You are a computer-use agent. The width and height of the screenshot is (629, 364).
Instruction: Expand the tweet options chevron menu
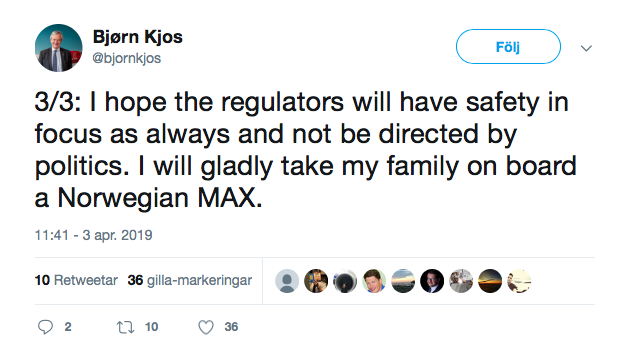click(x=586, y=49)
